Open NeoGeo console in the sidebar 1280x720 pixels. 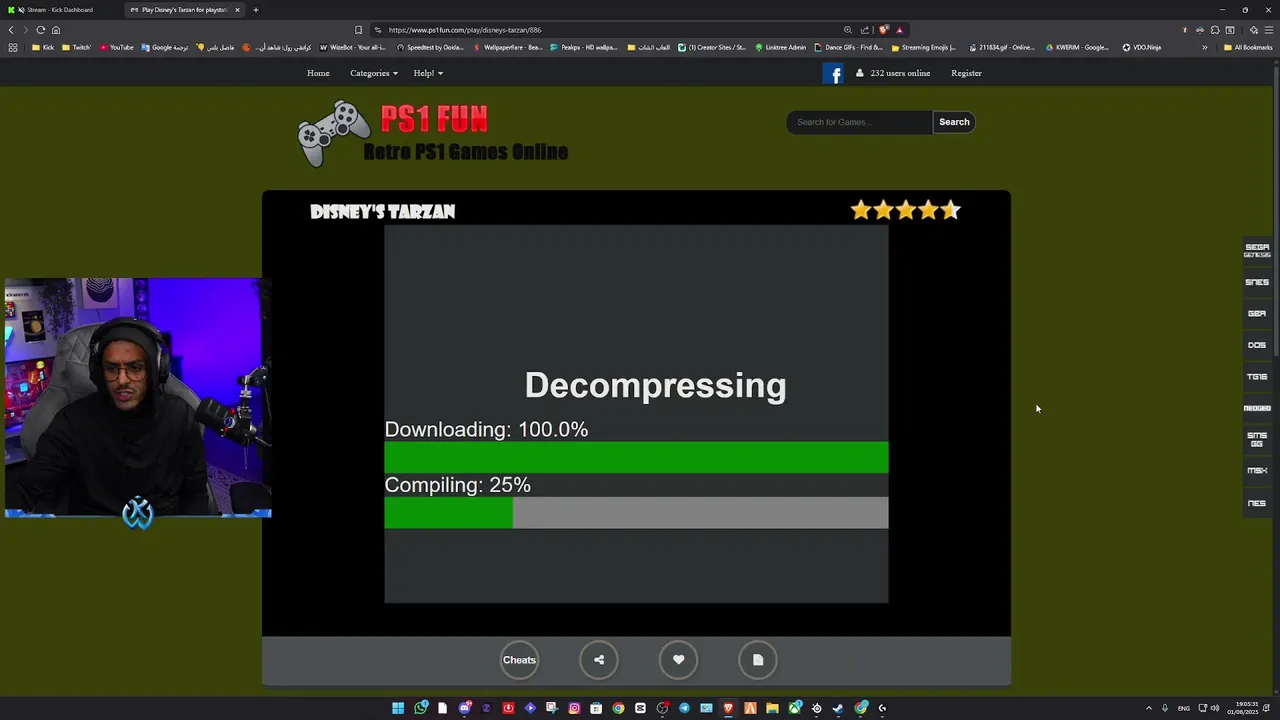tap(1257, 408)
